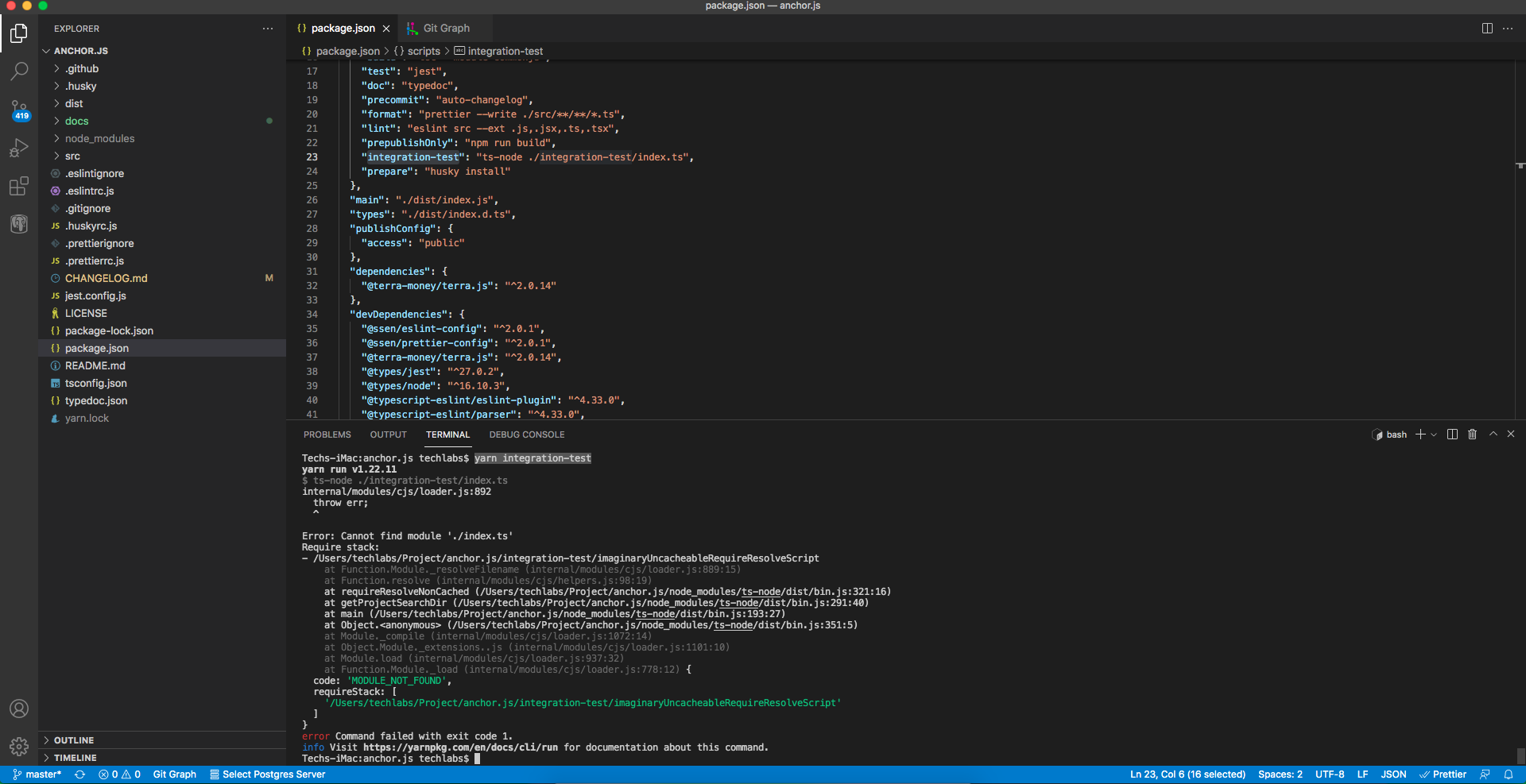This screenshot has width=1526, height=784.
Task: Open the Extensions view
Action: point(19,186)
